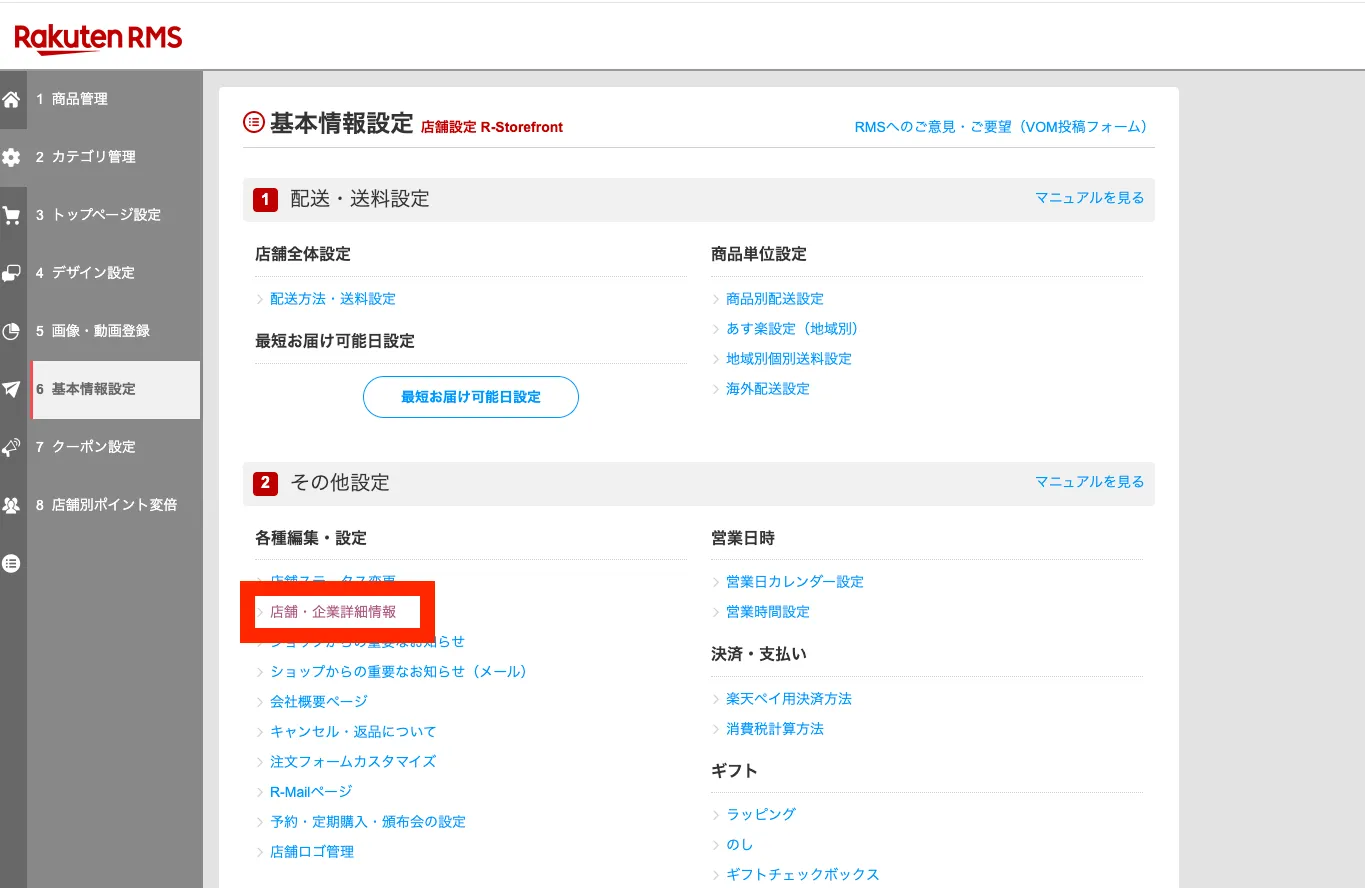Open the ラッピング link

pos(761,815)
